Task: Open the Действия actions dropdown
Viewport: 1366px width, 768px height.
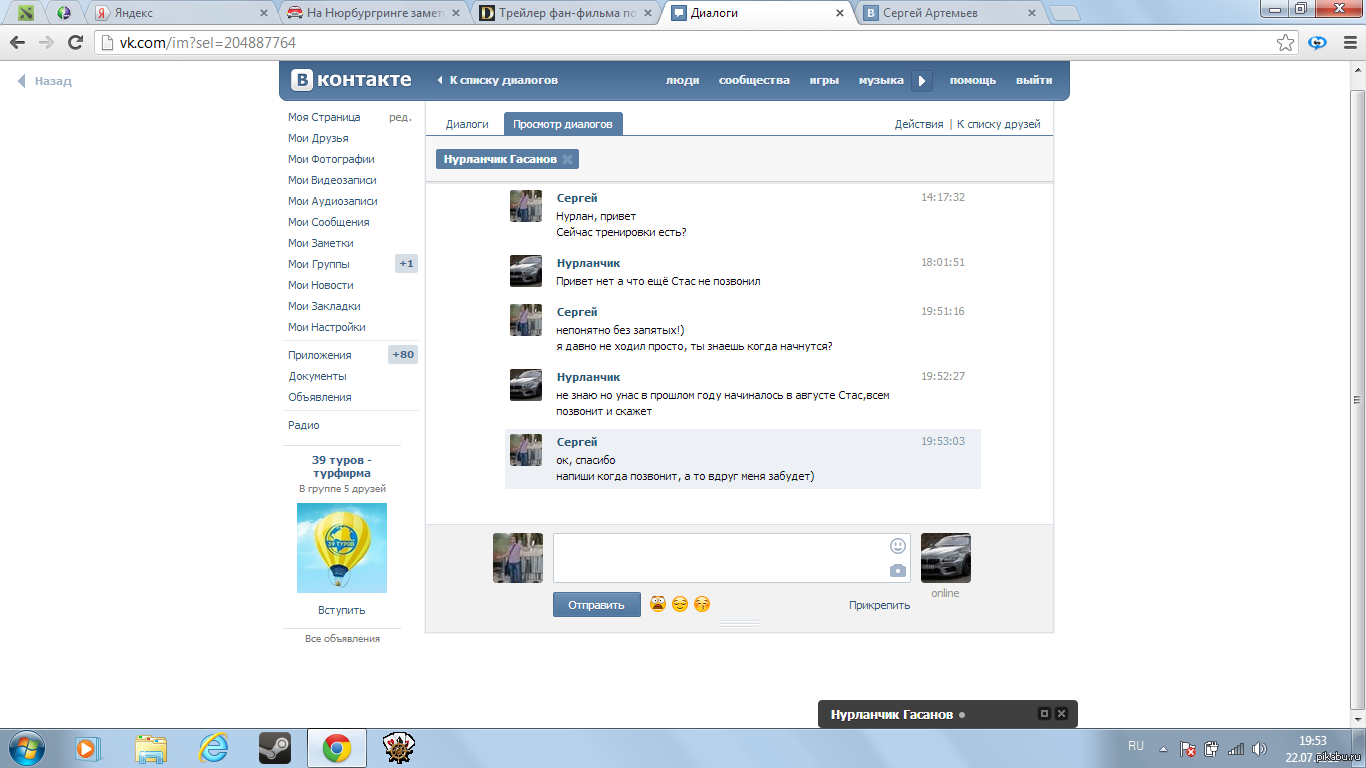Action: pos(918,124)
